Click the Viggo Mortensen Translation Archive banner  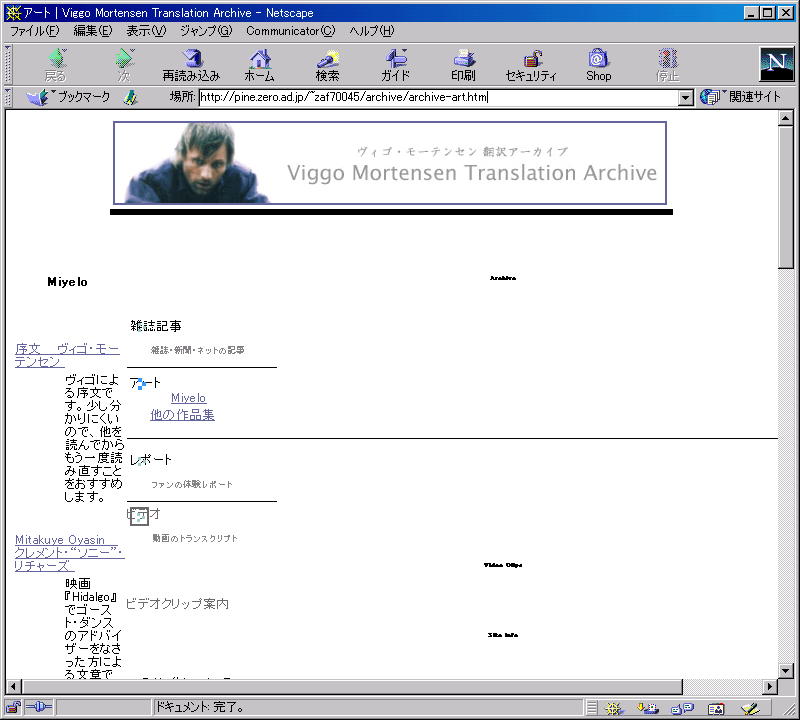pos(390,163)
